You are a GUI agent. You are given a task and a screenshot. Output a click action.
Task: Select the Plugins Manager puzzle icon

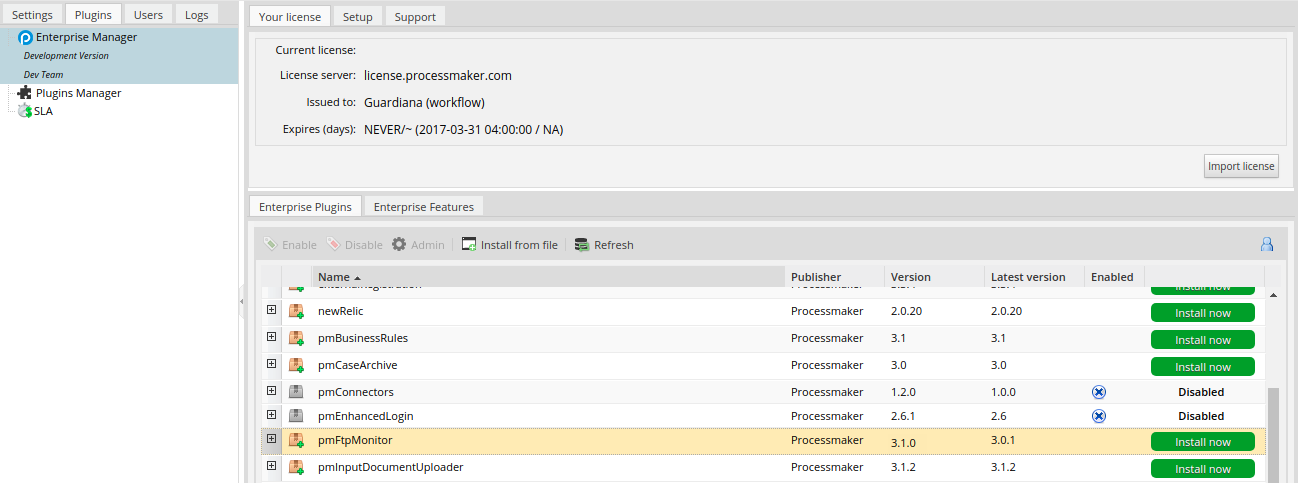click(25, 93)
